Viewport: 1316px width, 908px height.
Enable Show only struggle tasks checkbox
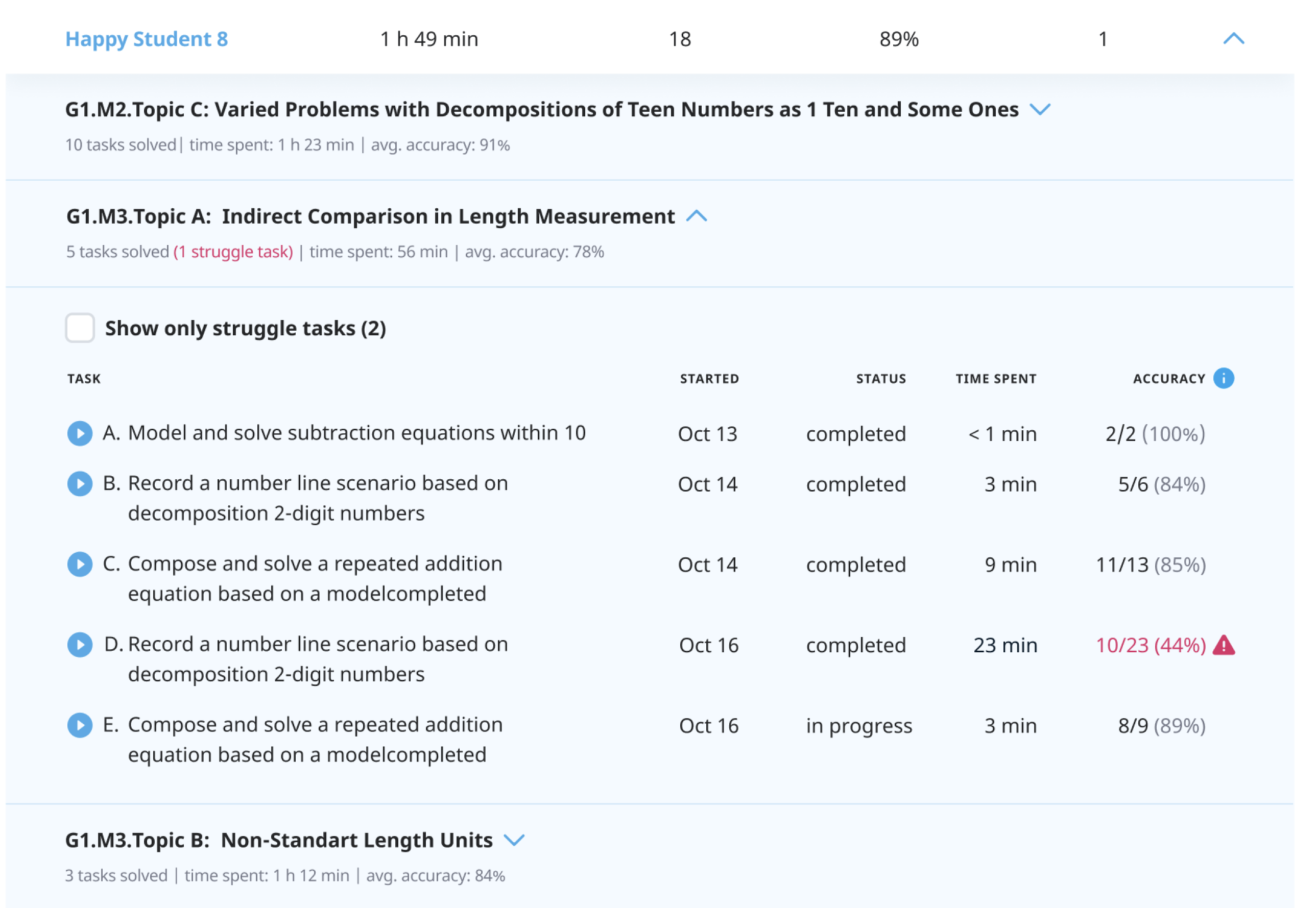(80, 328)
